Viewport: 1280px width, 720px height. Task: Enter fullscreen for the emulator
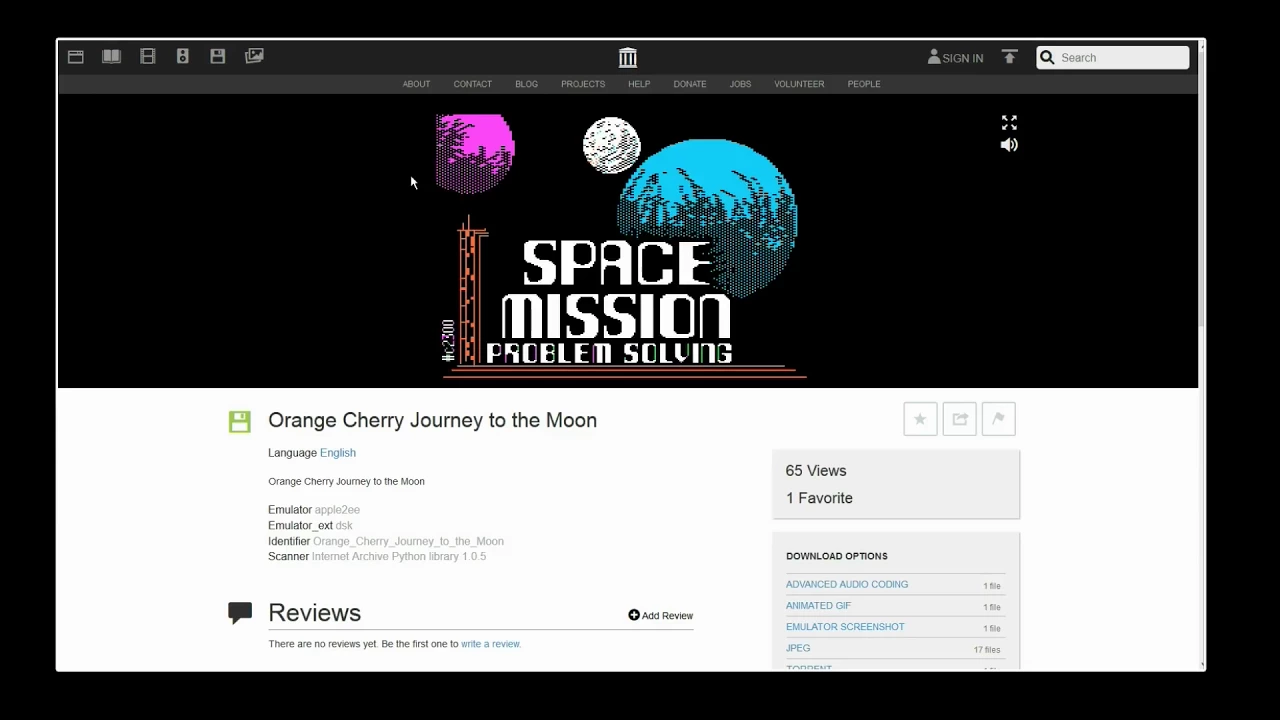(1009, 123)
